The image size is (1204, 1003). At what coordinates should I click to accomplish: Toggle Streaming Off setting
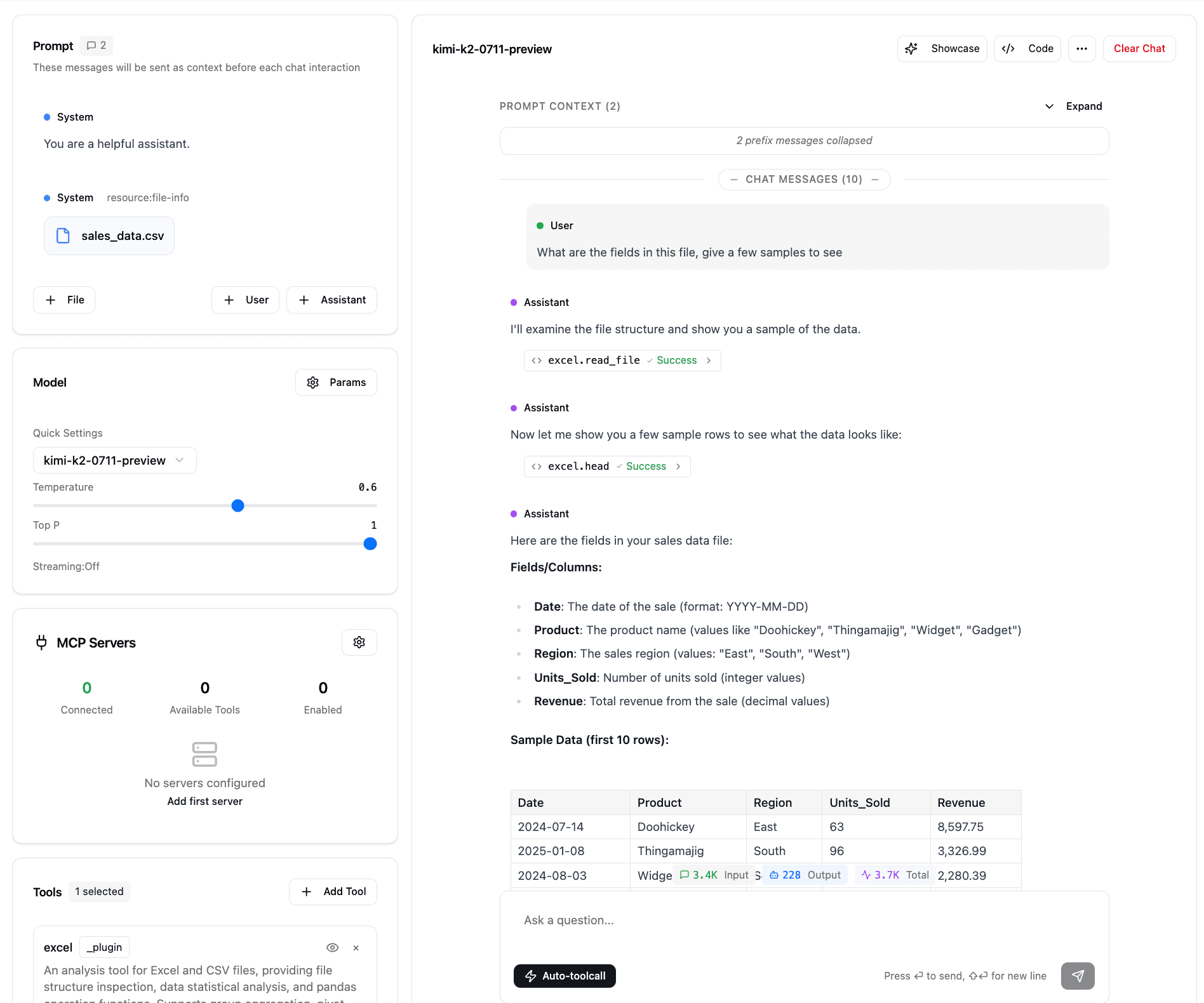[66, 566]
